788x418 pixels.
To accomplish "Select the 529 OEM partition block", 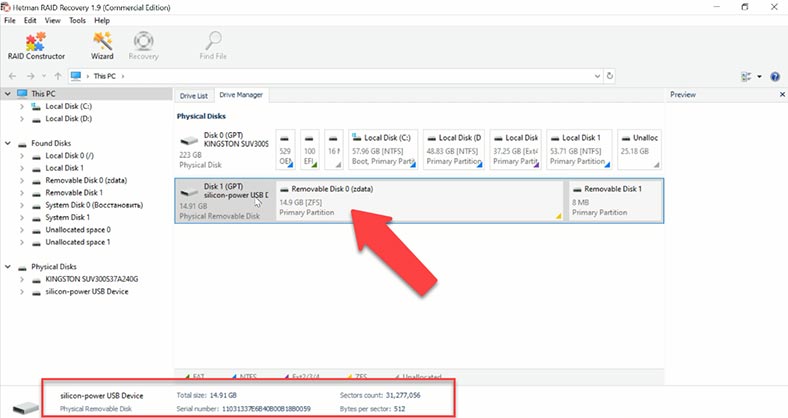I will click(285, 150).
